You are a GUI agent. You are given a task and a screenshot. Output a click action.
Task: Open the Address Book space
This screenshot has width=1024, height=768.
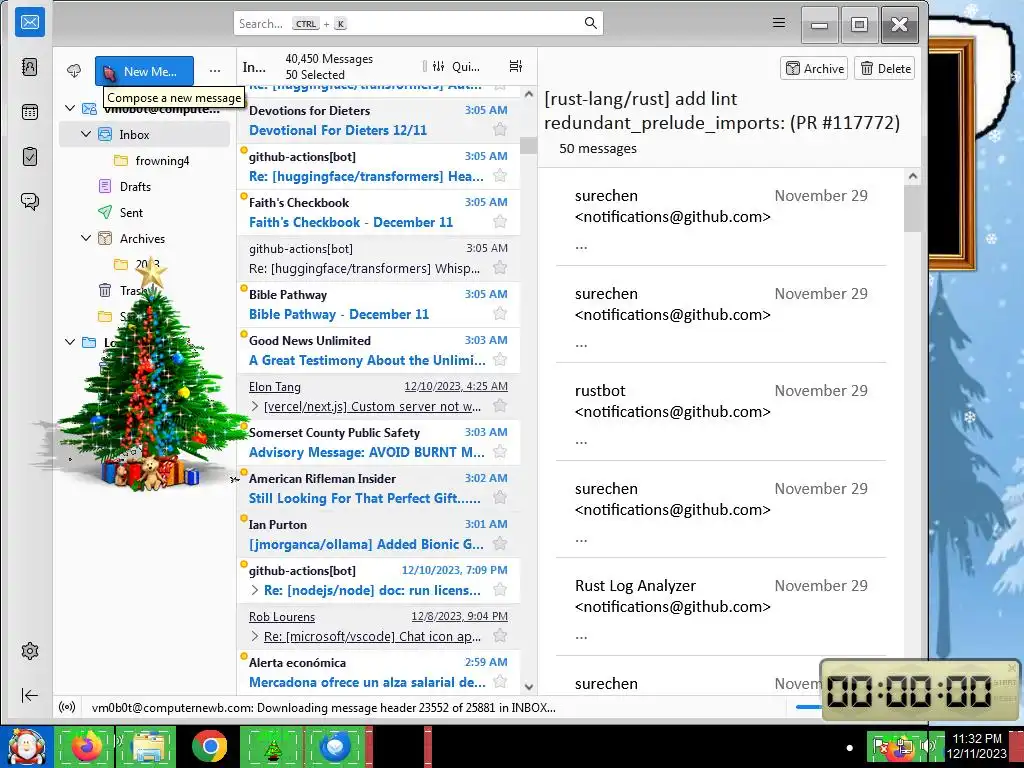(x=30, y=67)
